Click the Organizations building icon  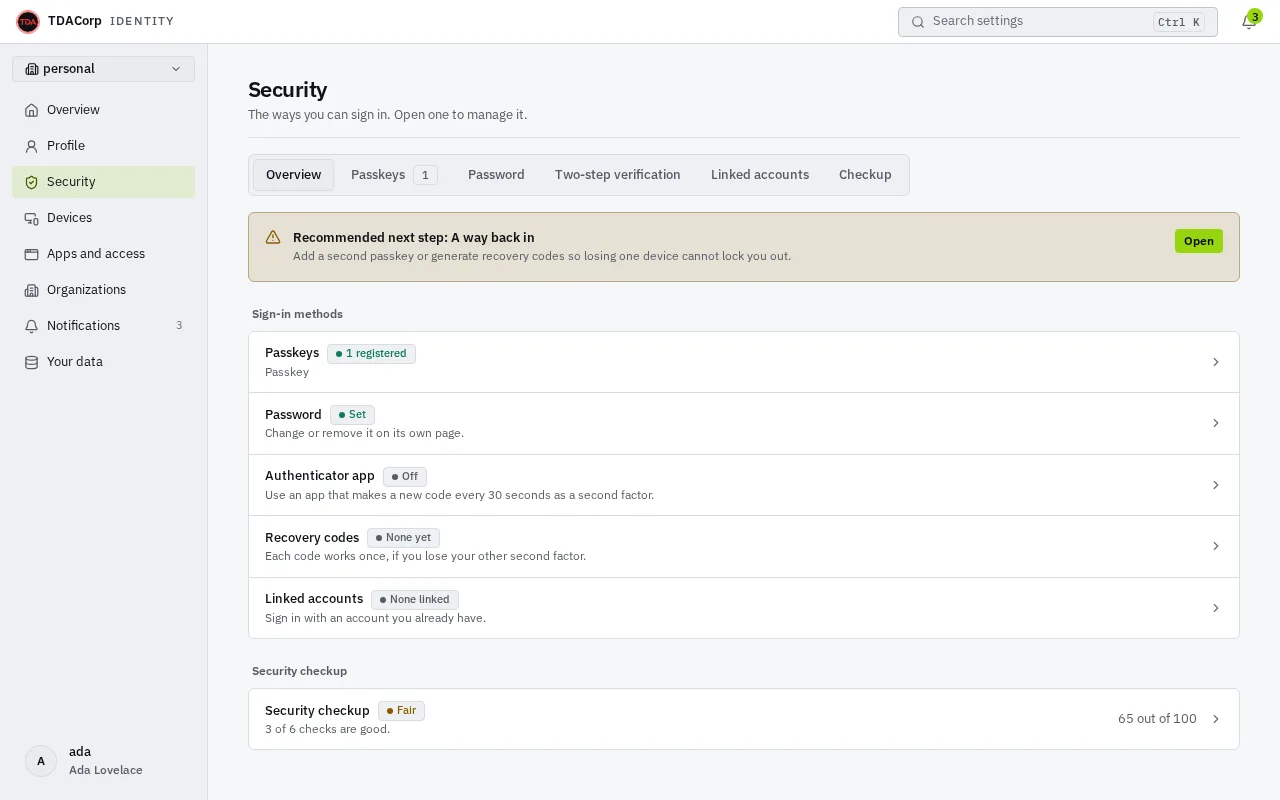click(32, 290)
